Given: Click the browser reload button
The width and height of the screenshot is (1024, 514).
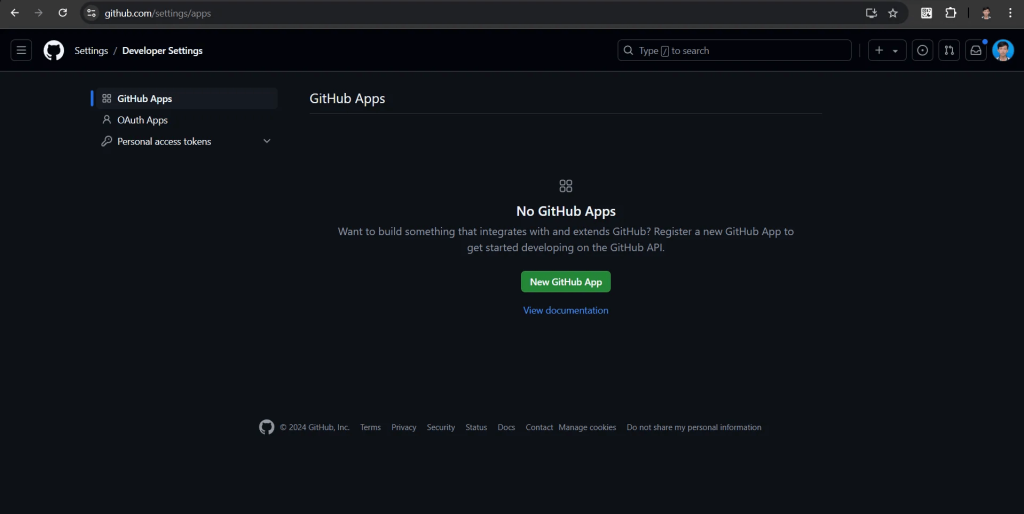Looking at the screenshot, I should point(63,13).
